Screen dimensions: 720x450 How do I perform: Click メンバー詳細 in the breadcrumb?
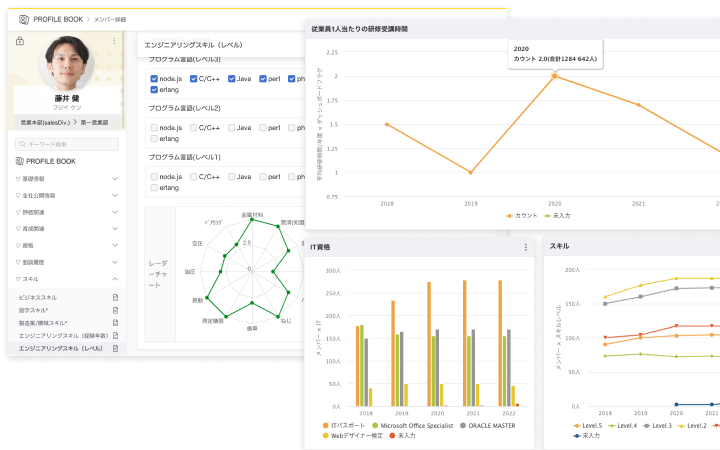(x=110, y=20)
